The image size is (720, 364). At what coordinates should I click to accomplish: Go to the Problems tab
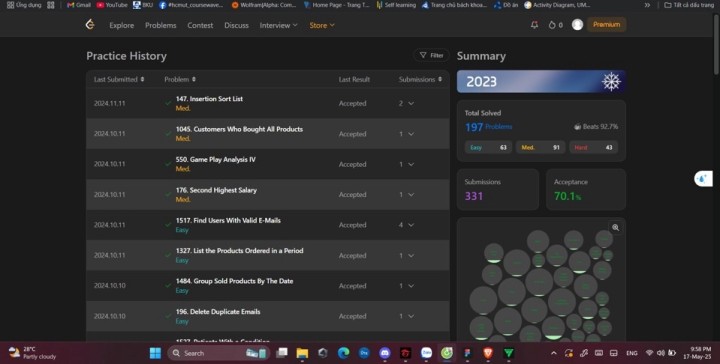click(x=161, y=25)
